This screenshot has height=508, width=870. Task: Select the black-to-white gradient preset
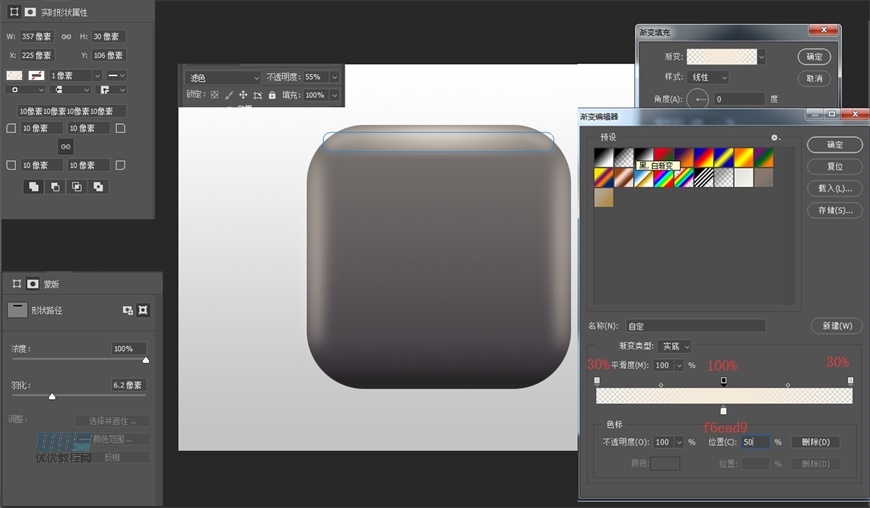click(603, 157)
